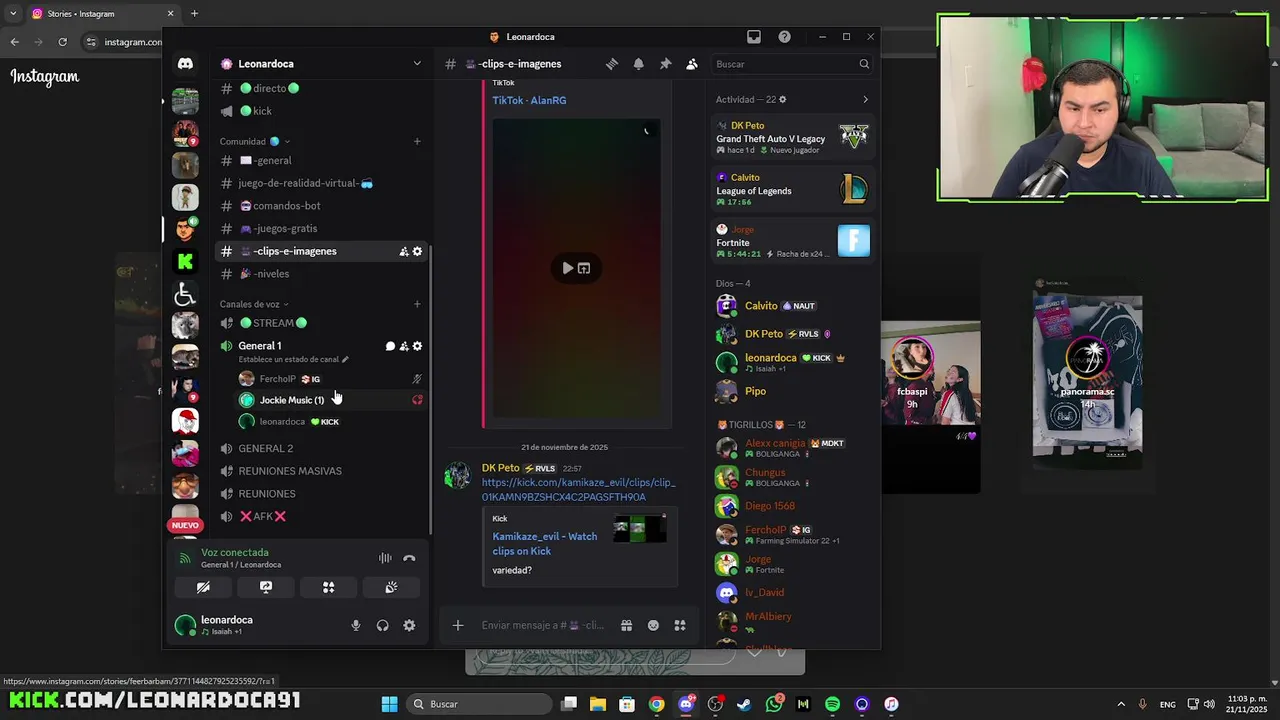Show pinned messages pin icon
Screen dimensions: 1280x720
665,64
